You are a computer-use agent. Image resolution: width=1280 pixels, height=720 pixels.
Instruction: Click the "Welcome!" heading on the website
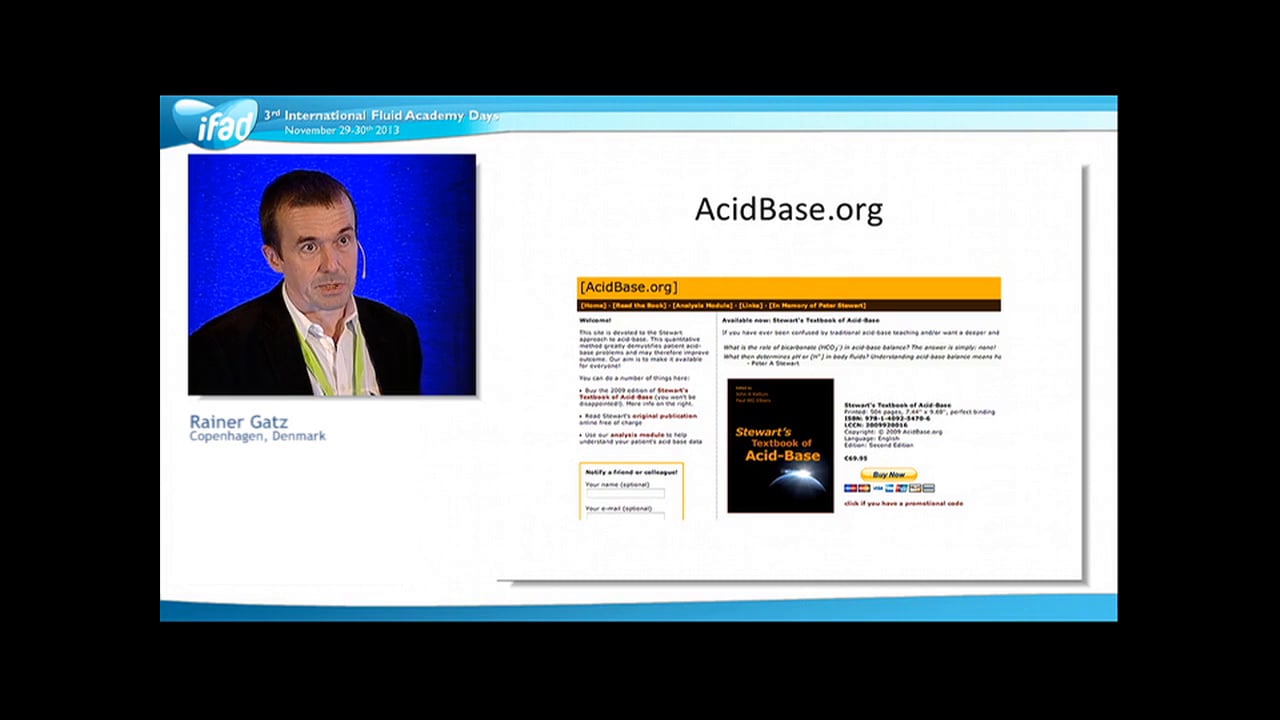pos(594,320)
